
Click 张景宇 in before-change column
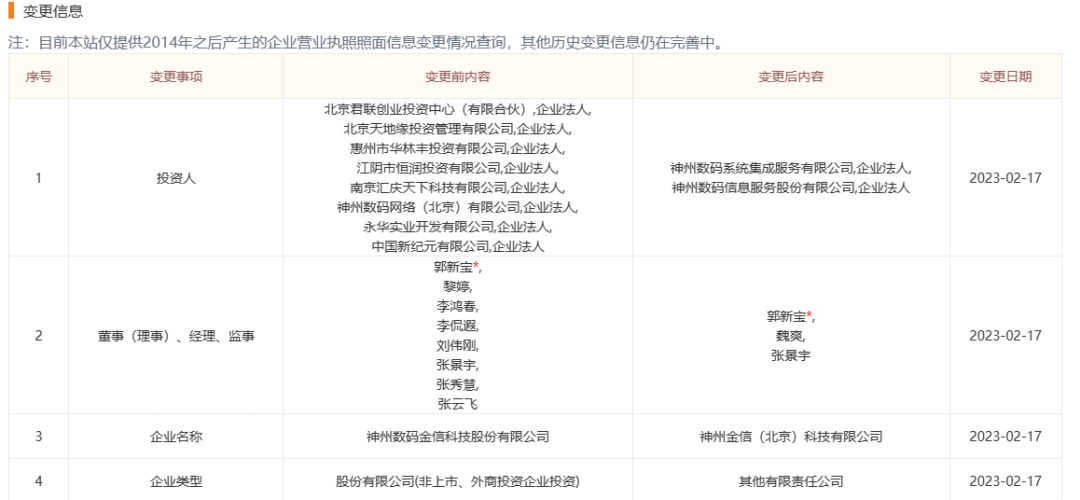[x=456, y=364]
